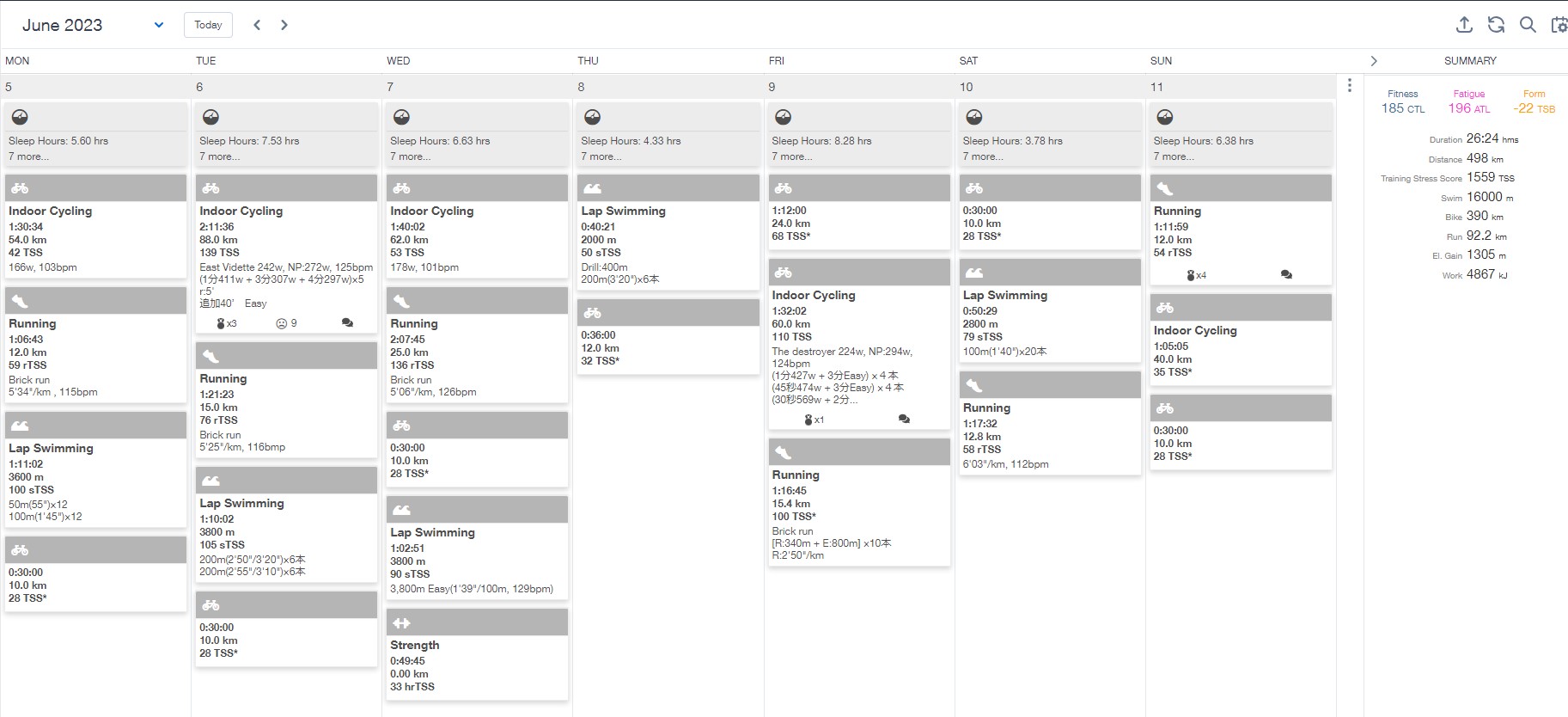Click the metrics gauge icon on Thursday 8
1568x717 pixels.
click(x=592, y=117)
